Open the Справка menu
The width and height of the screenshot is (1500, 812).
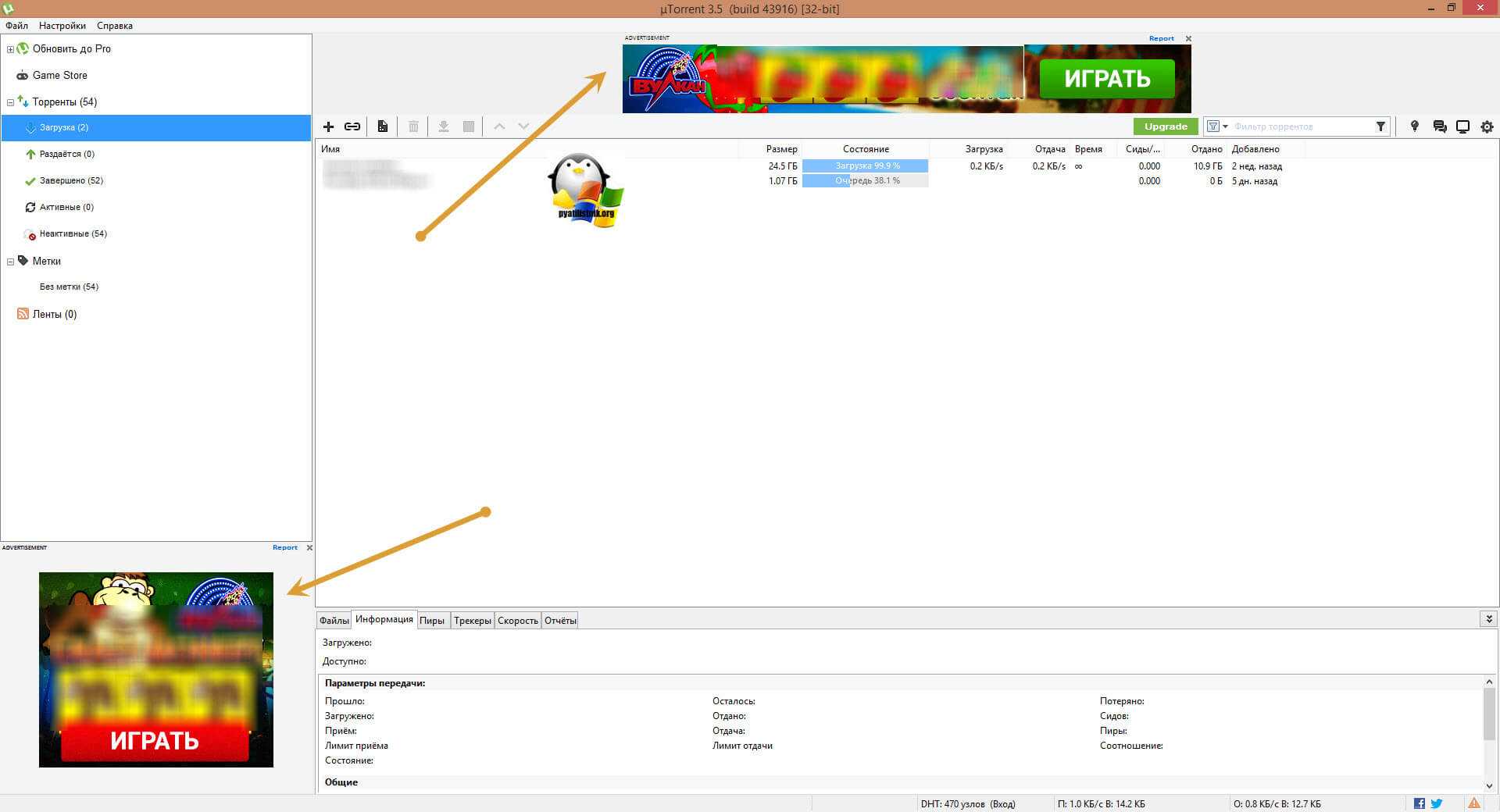[x=115, y=26]
